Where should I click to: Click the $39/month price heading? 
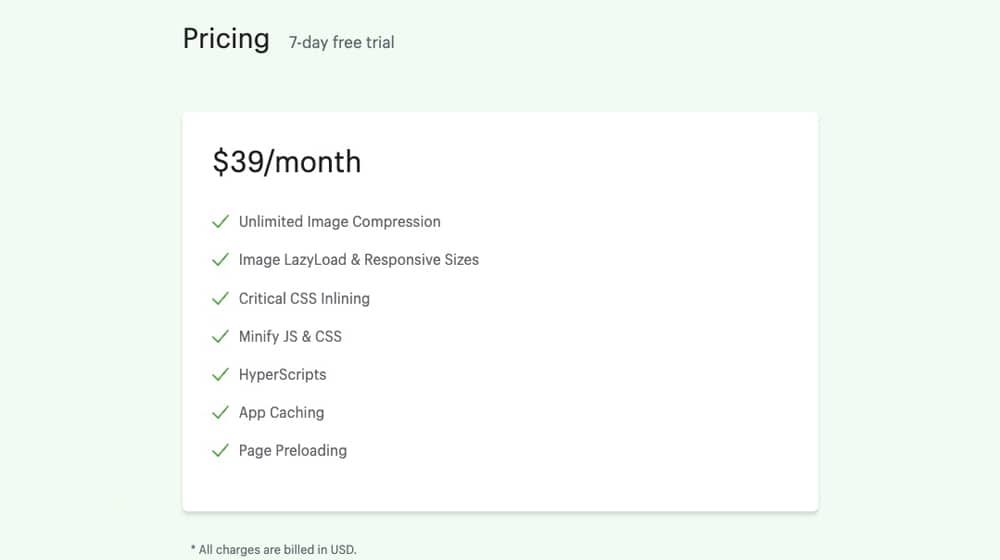click(287, 161)
